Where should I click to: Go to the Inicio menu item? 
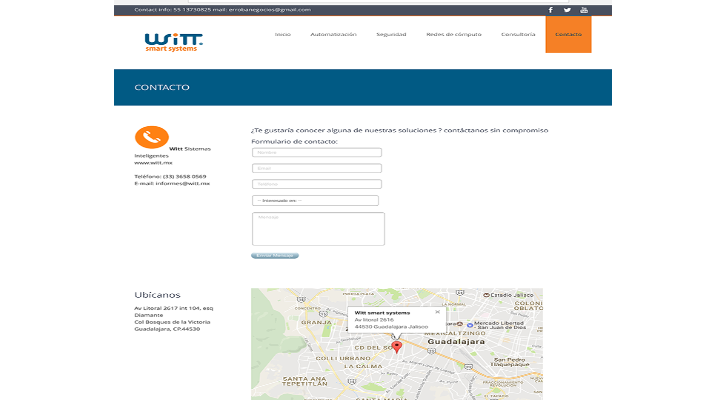point(283,34)
